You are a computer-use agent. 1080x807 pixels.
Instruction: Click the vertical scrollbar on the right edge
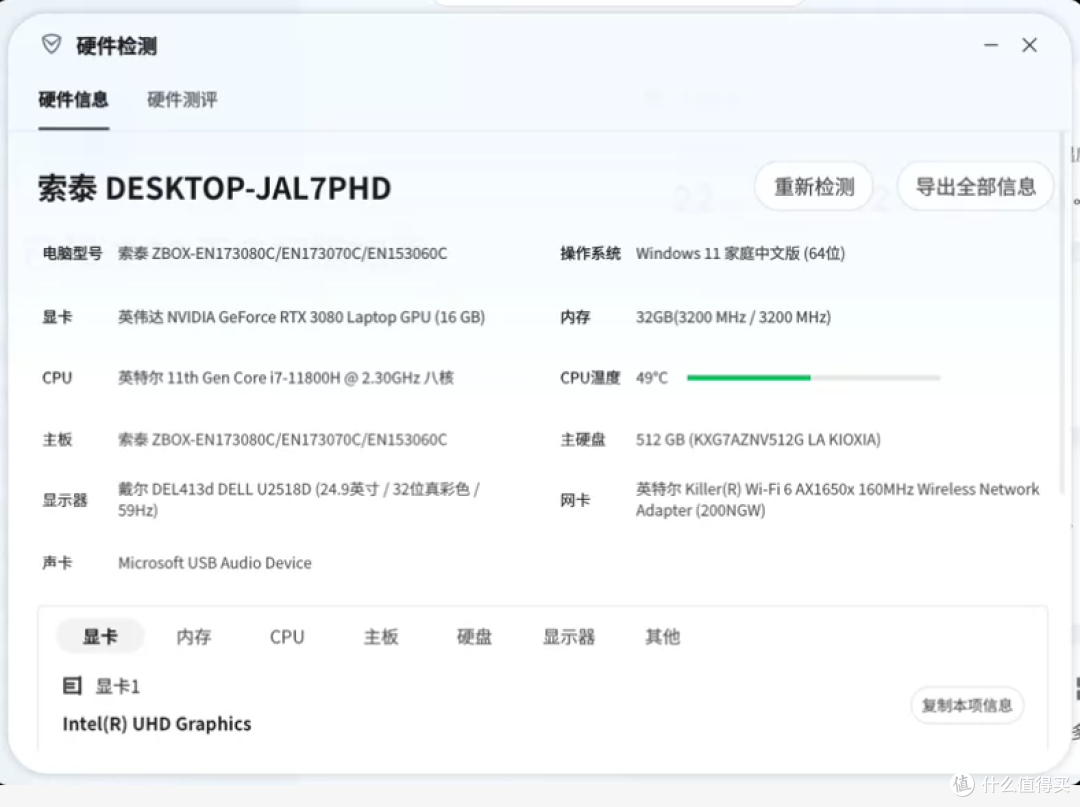(x=1062, y=313)
